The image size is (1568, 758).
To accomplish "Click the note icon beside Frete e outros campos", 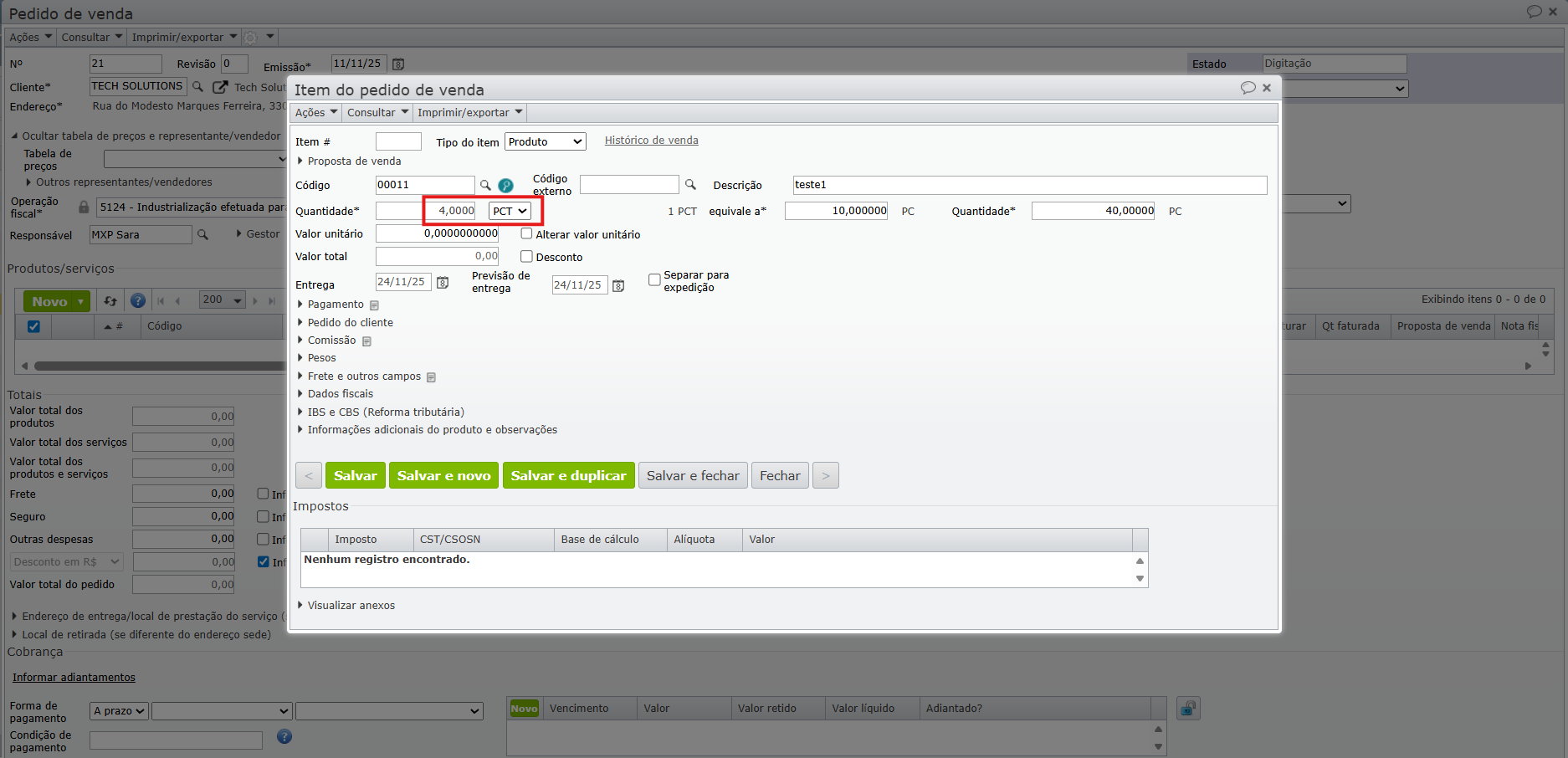I will (431, 377).
